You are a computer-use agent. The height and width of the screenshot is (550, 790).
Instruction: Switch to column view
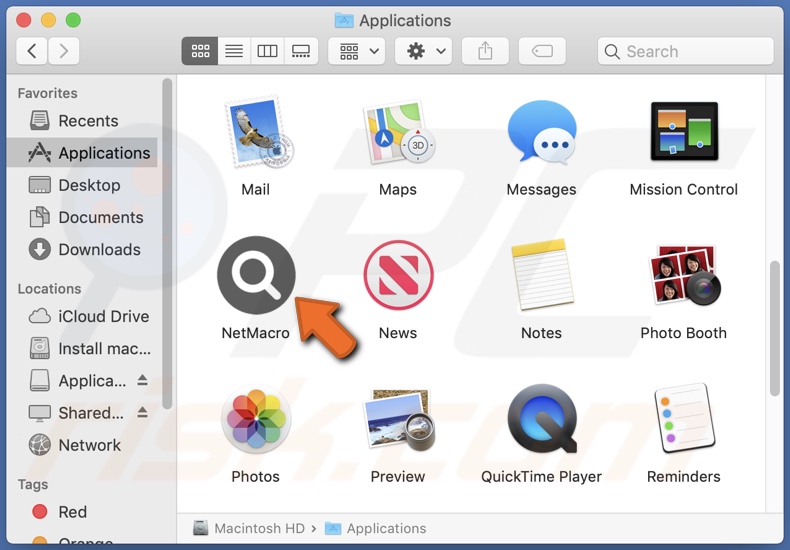267,51
